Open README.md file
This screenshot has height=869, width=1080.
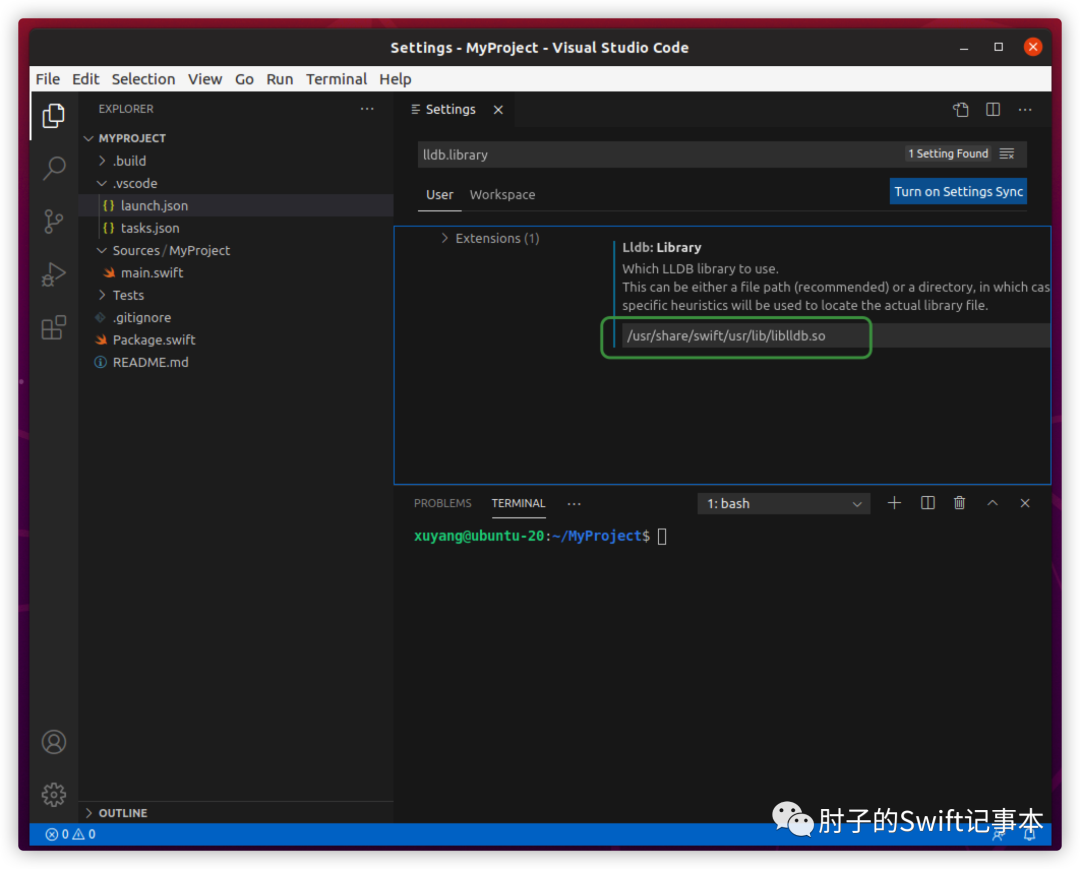[236, 362]
